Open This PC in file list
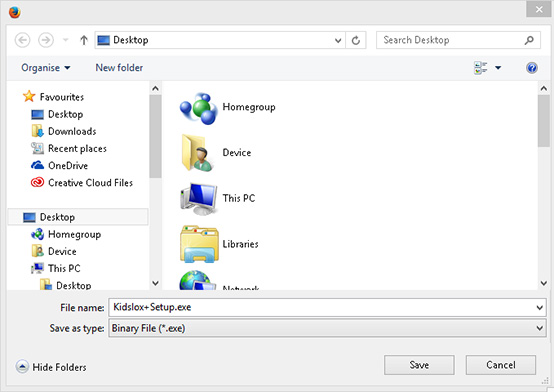The width and height of the screenshot is (554, 392). click(x=218, y=198)
